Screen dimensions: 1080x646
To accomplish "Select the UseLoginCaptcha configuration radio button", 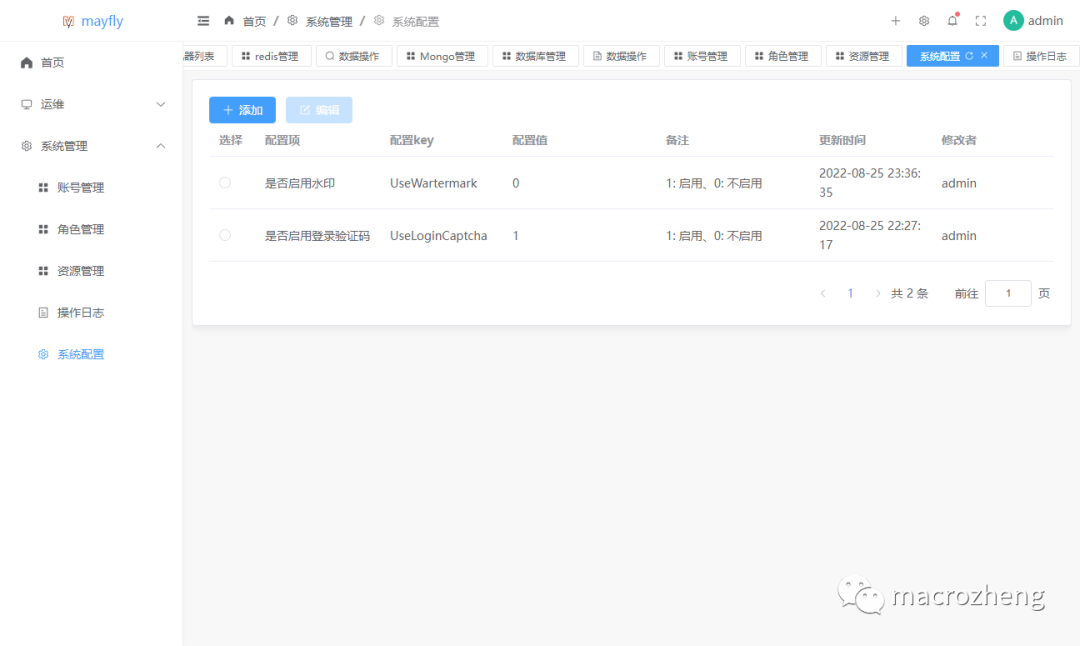I will click(224, 235).
